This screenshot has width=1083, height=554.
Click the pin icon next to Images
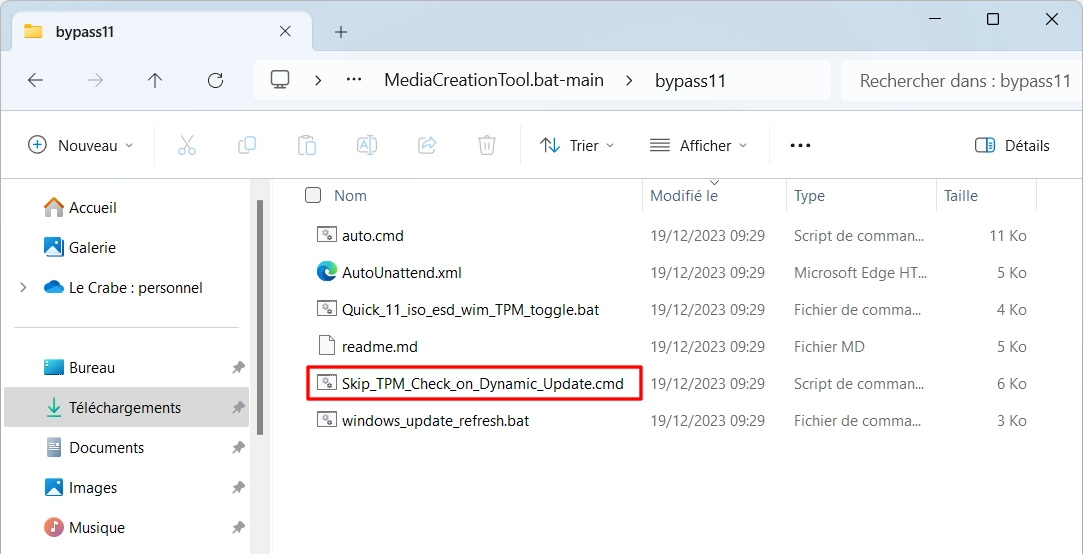[x=238, y=488]
